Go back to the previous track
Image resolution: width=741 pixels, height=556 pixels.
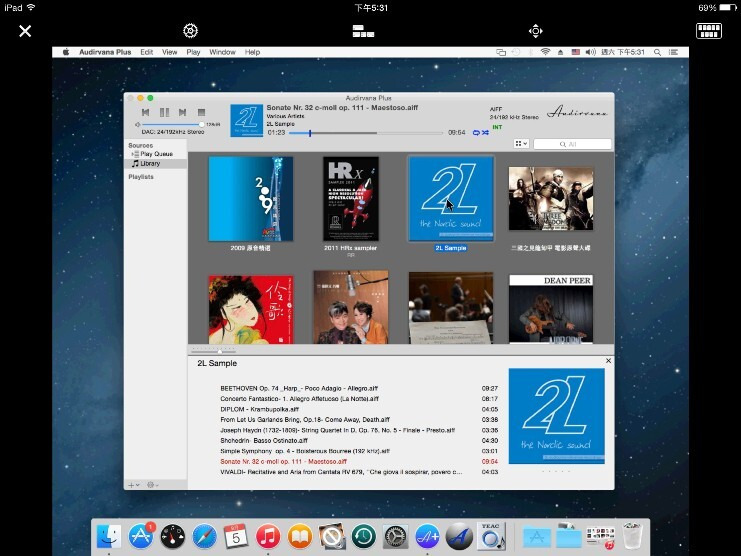146,112
